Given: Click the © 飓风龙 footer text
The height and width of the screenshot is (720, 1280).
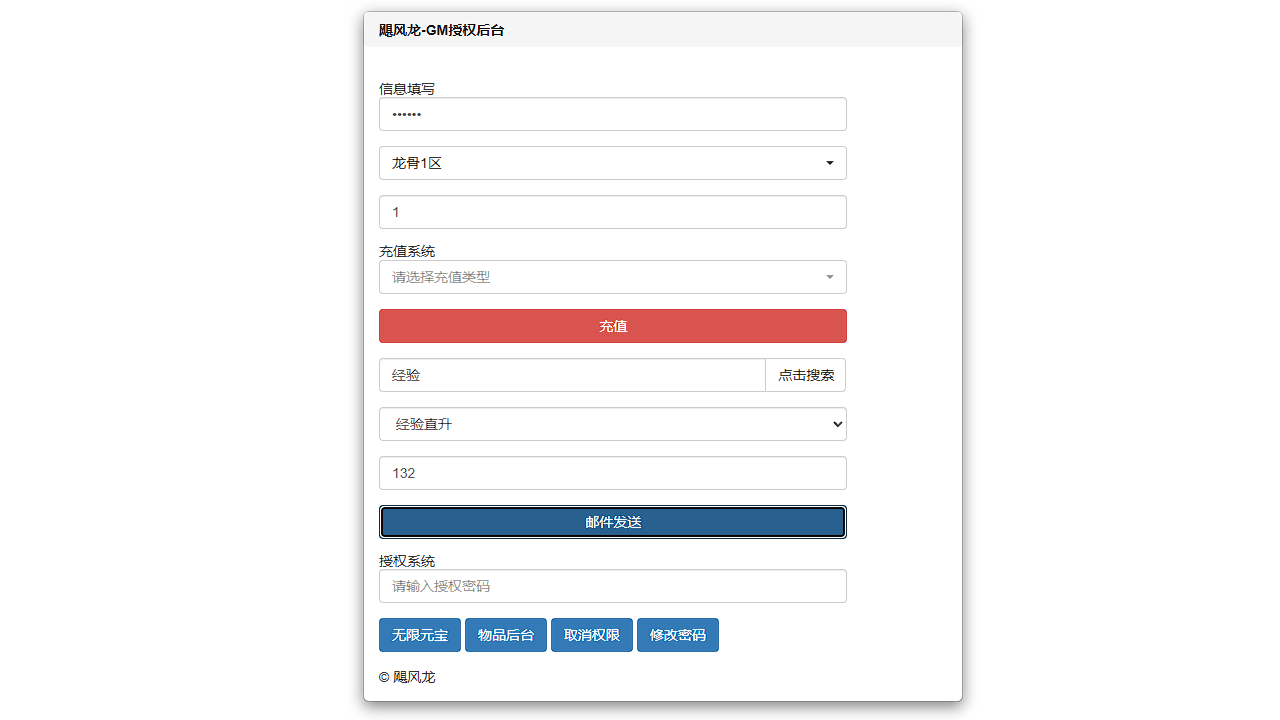Looking at the screenshot, I should point(408,677).
